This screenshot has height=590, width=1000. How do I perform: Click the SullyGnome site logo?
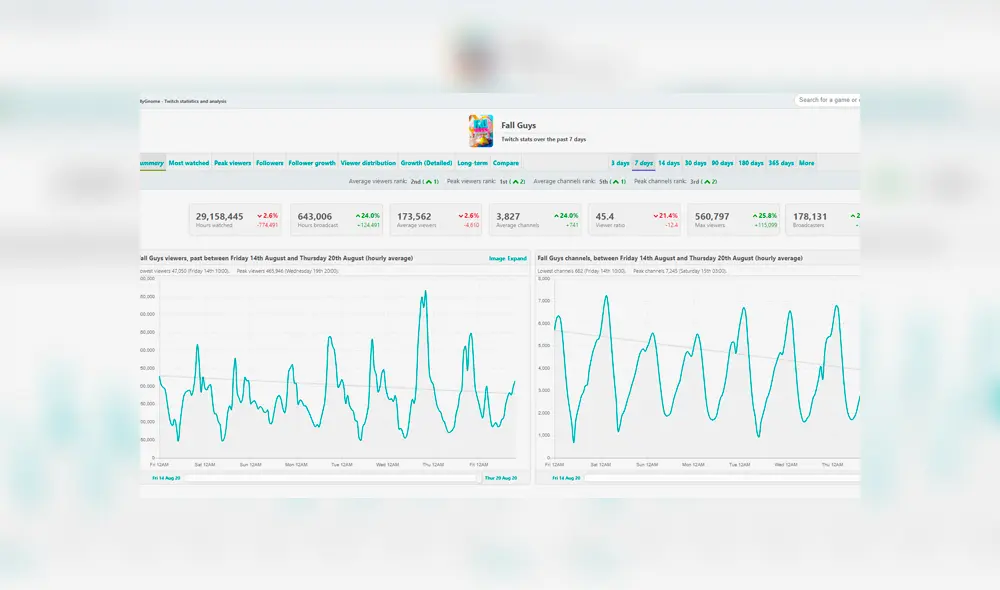click(150, 100)
